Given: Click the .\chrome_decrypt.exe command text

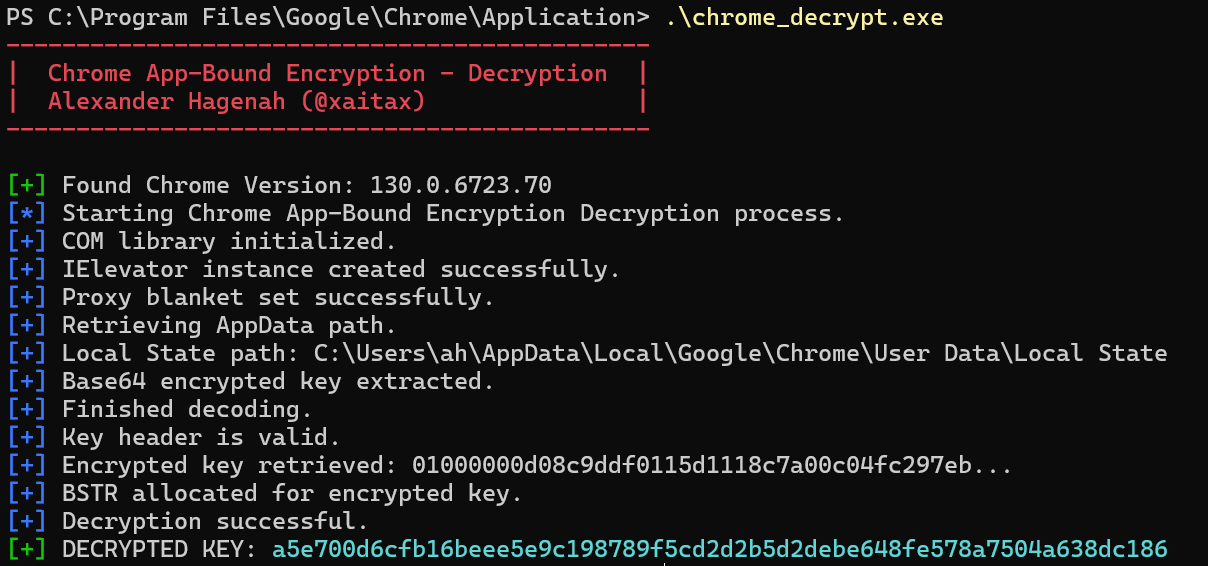Looking at the screenshot, I should [x=803, y=17].
